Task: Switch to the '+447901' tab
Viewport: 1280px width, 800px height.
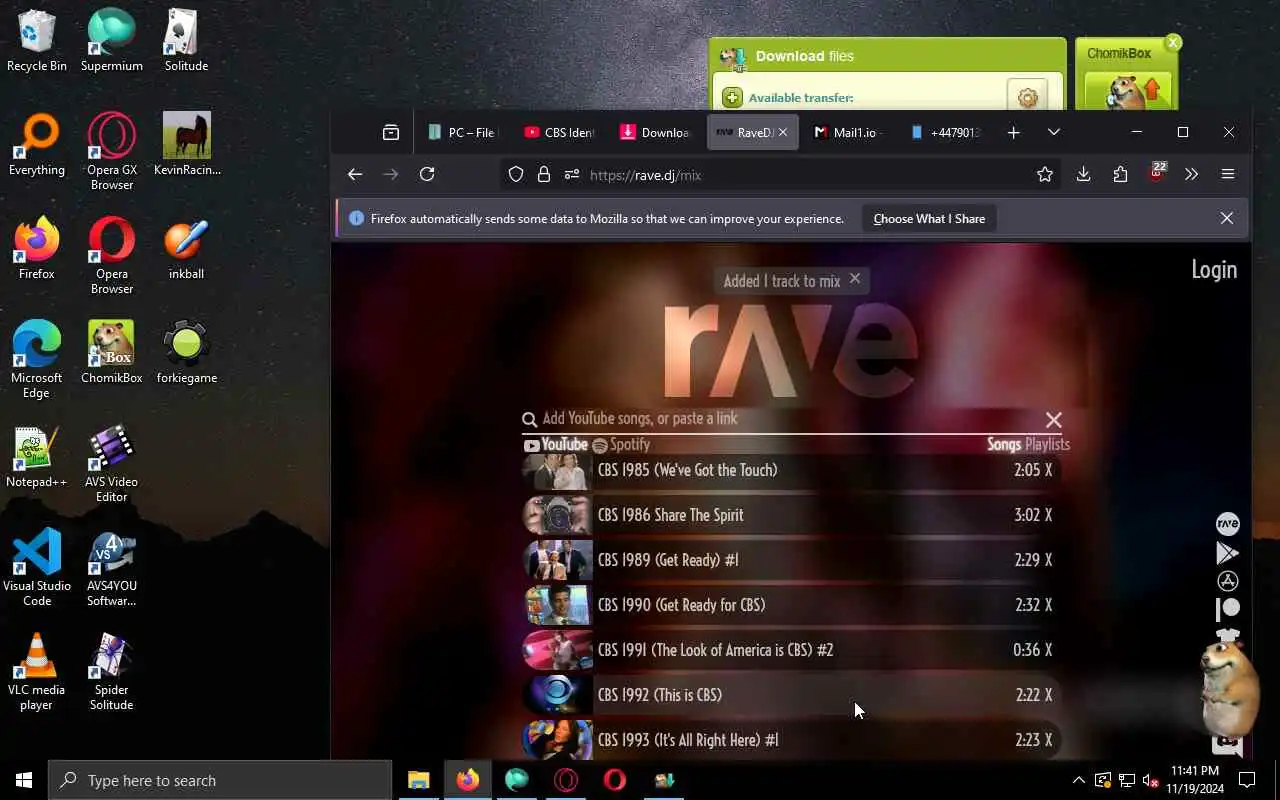Action: click(x=945, y=132)
